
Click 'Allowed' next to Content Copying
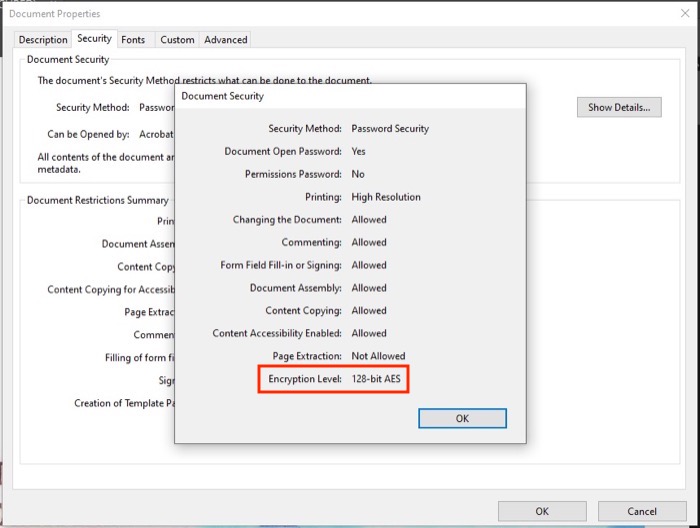[x=369, y=311]
